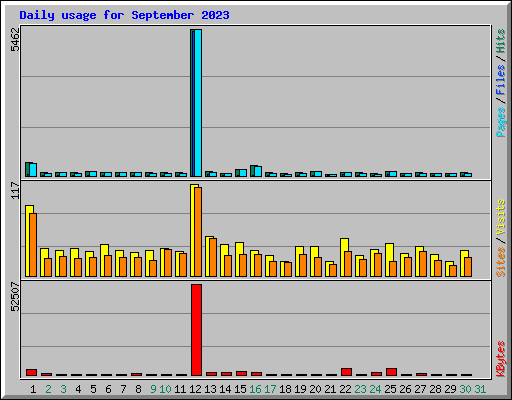The image size is (512, 400).
Task: Select day 20 on the x-axis
Action: coord(315,389)
